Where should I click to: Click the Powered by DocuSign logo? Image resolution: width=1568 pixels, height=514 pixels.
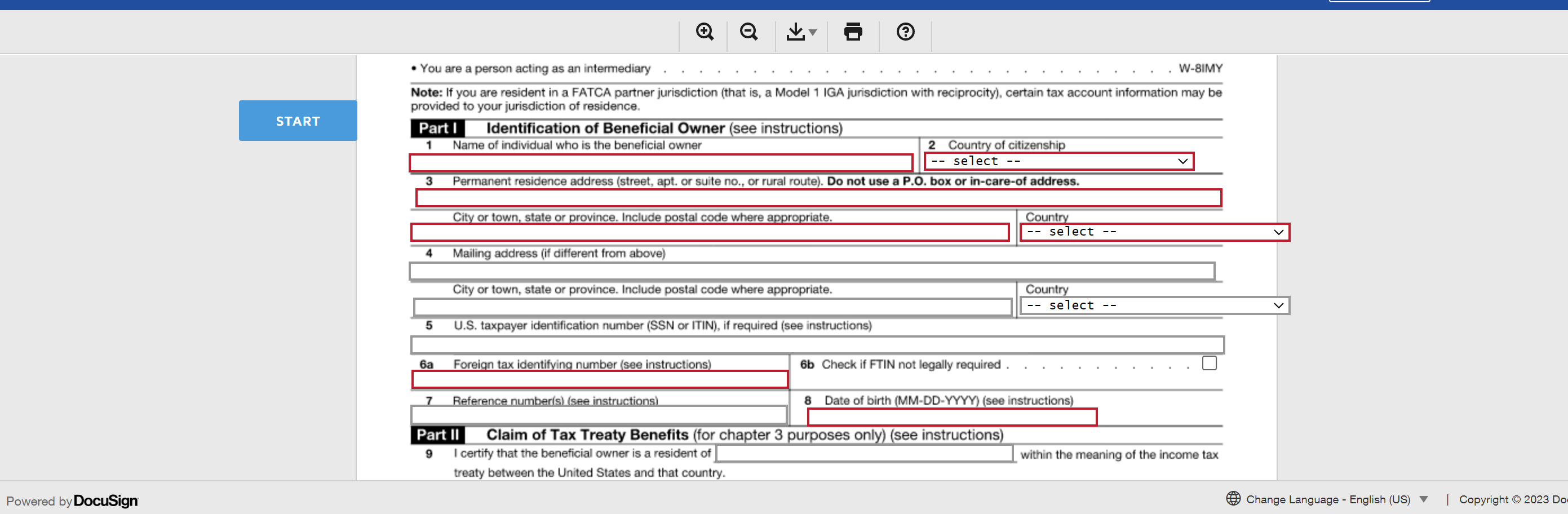(x=105, y=500)
